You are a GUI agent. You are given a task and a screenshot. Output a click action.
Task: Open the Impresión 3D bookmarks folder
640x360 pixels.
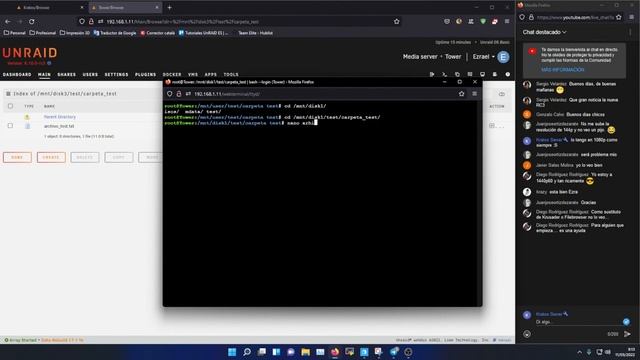click(x=75, y=33)
